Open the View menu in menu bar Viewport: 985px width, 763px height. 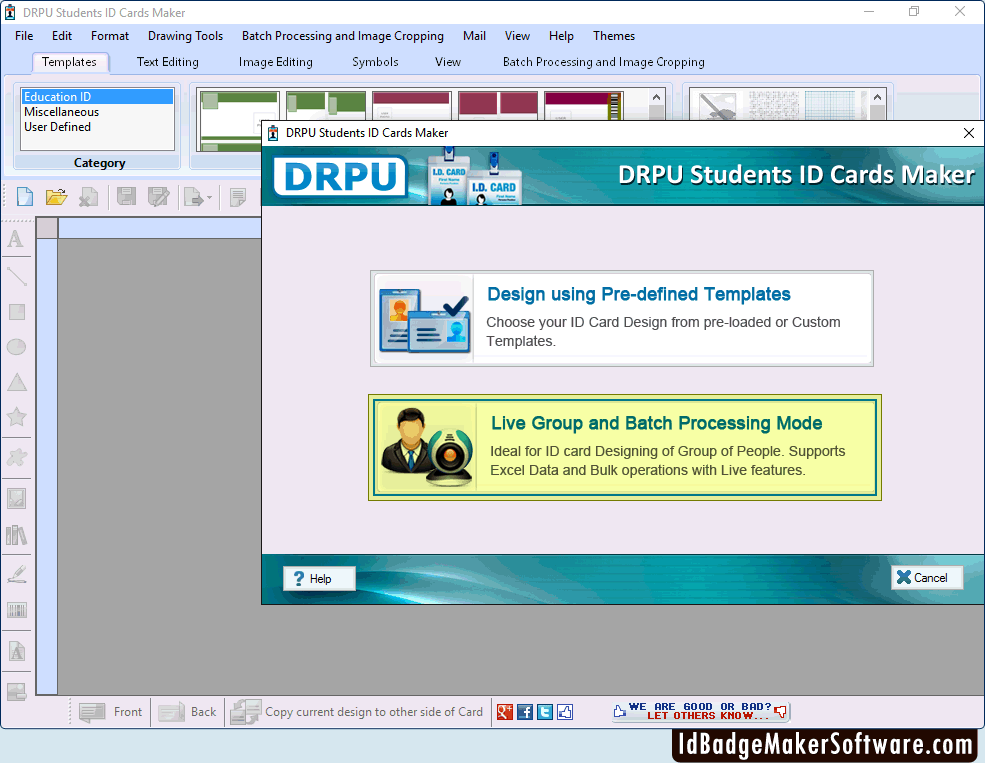517,36
